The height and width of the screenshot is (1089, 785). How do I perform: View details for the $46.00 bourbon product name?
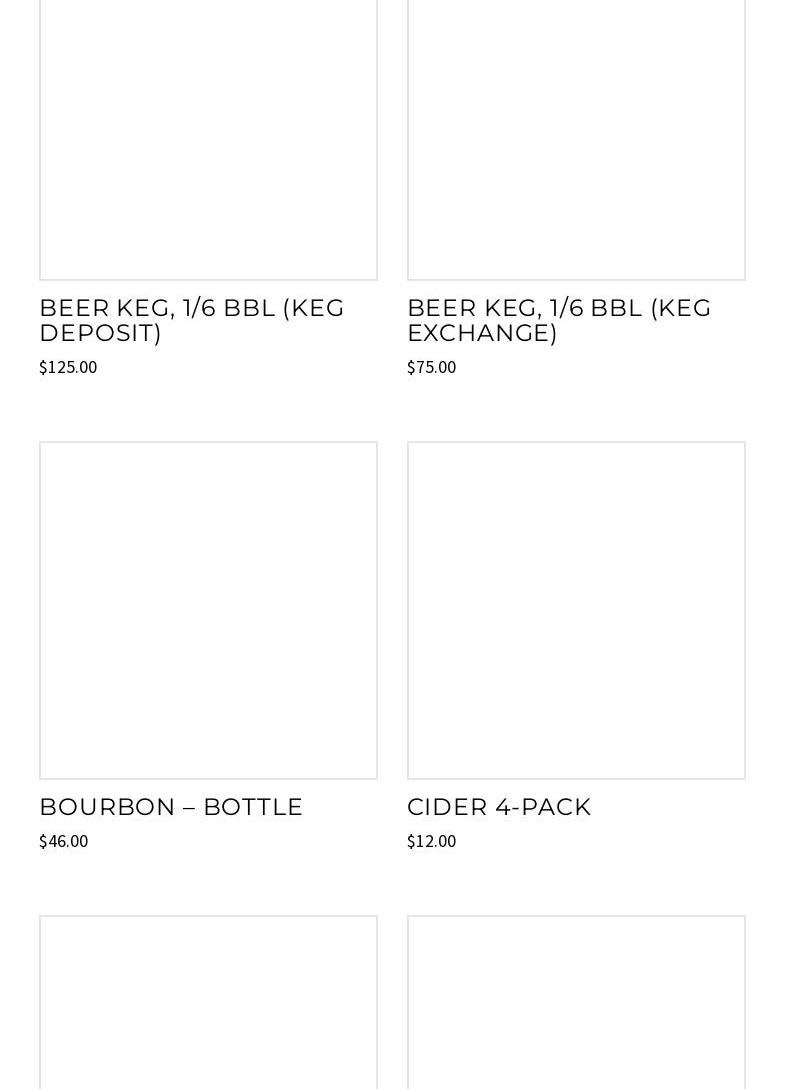tap(171, 806)
